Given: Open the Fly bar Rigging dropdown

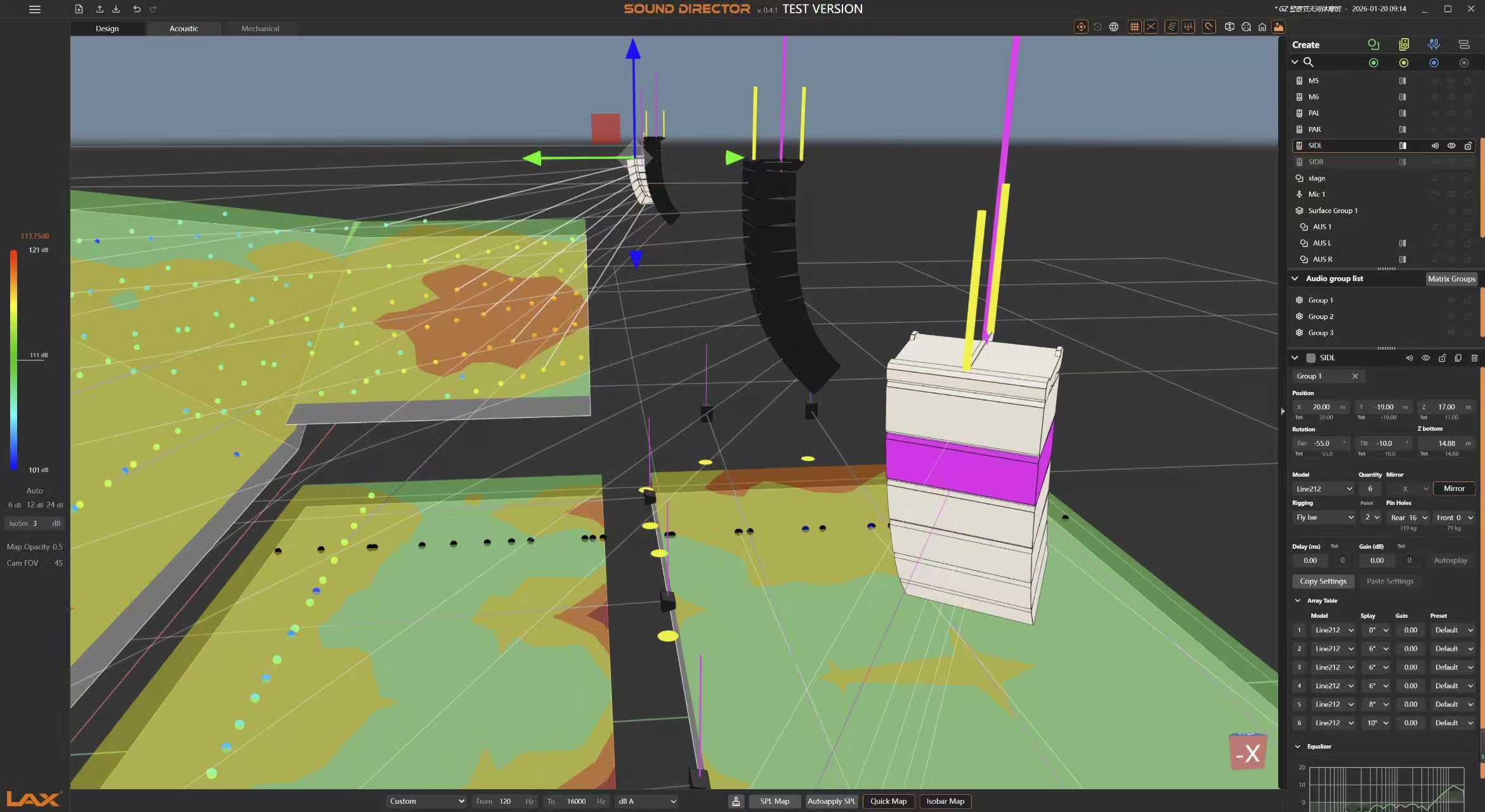Looking at the screenshot, I should pyautogui.click(x=1324, y=518).
